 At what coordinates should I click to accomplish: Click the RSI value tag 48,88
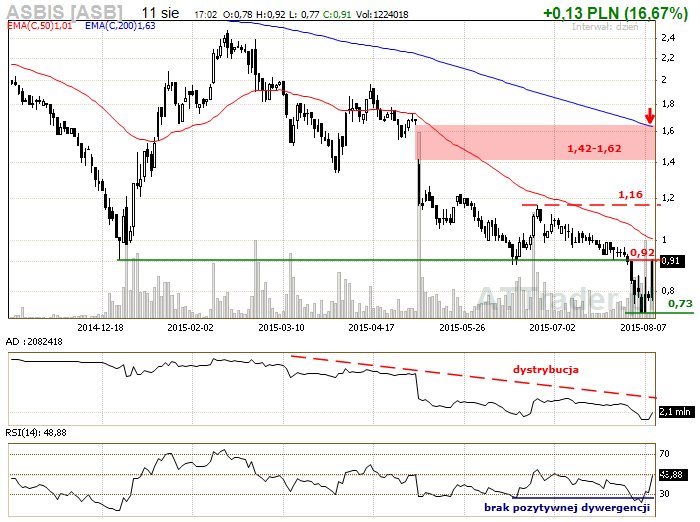673,475
